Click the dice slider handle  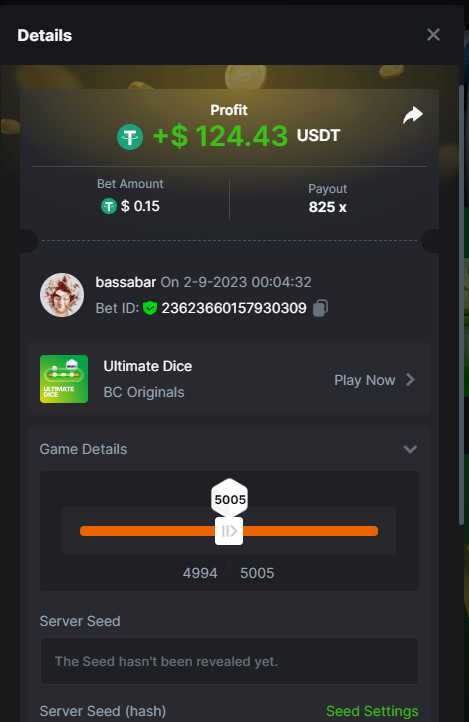pyautogui.click(x=229, y=531)
